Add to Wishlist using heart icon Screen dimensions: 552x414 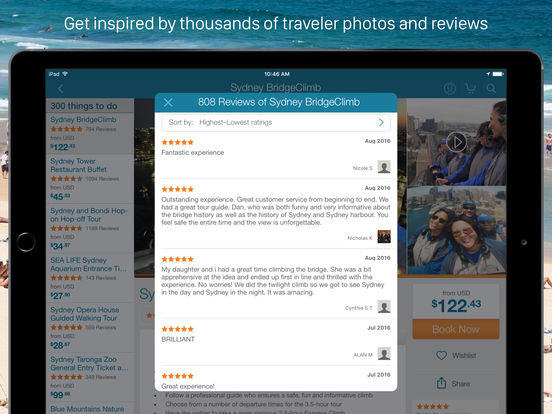click(441, 355)
